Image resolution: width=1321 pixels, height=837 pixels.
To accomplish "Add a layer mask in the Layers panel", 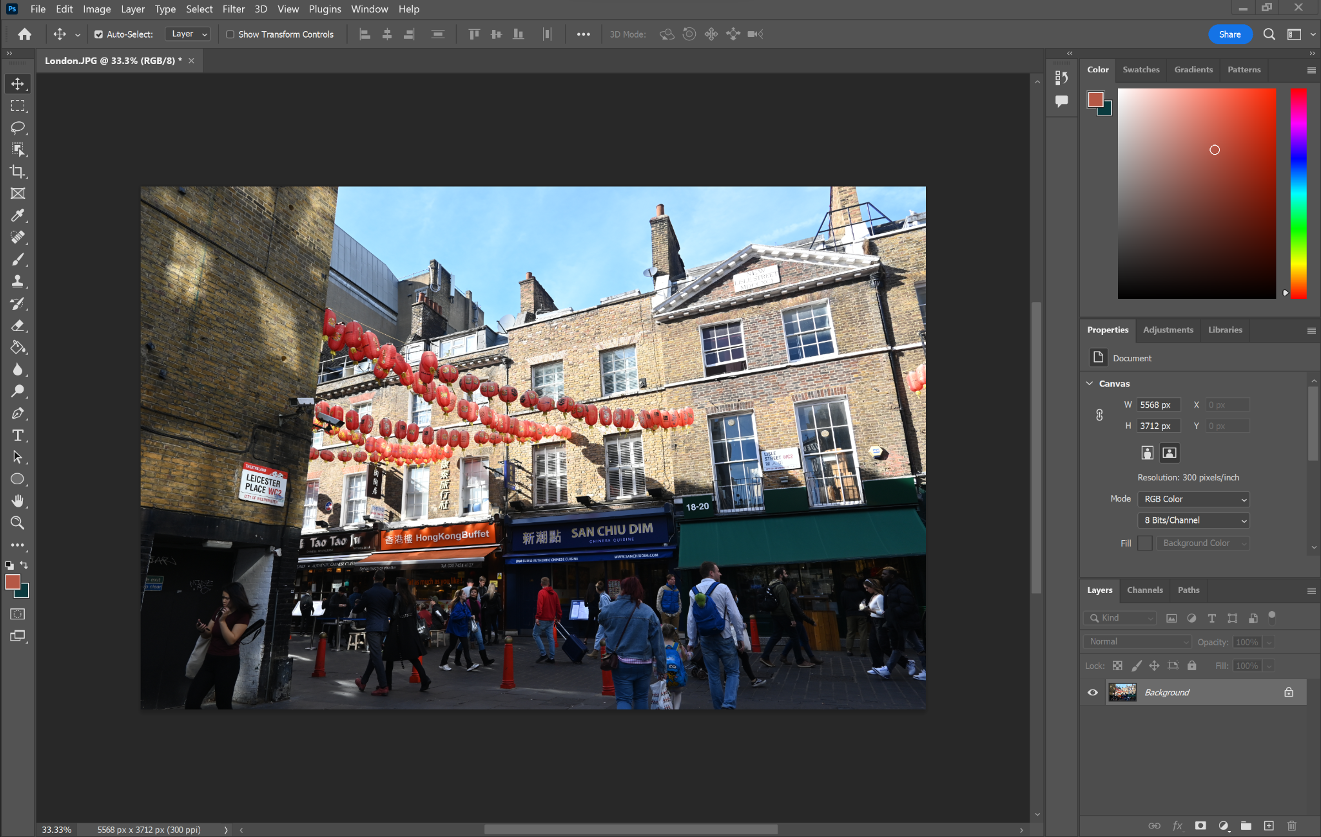I will (x=1200, y=826).
